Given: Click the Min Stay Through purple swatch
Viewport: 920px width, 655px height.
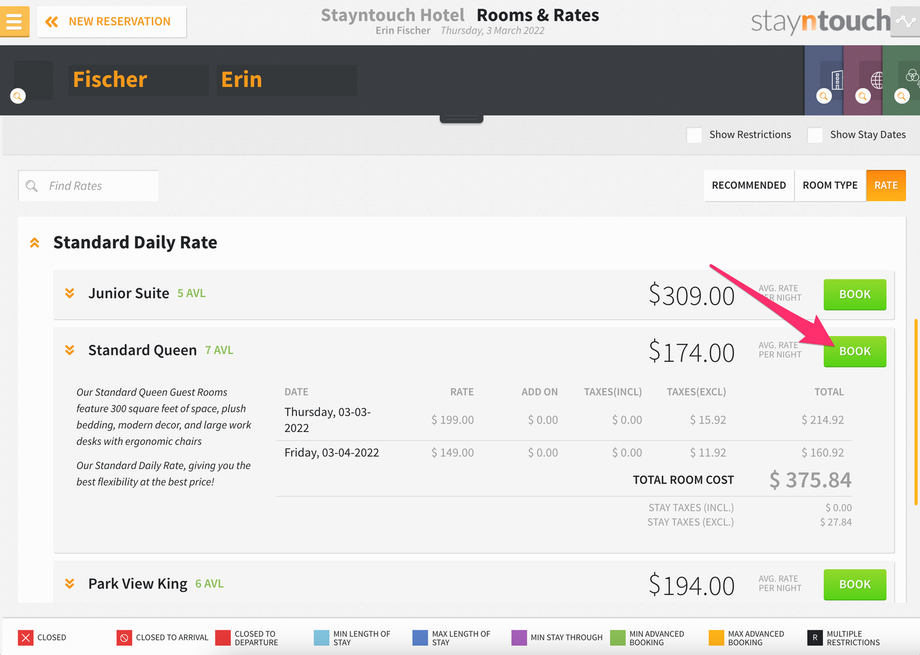Looking at the screenshot, I should (519, 637).
